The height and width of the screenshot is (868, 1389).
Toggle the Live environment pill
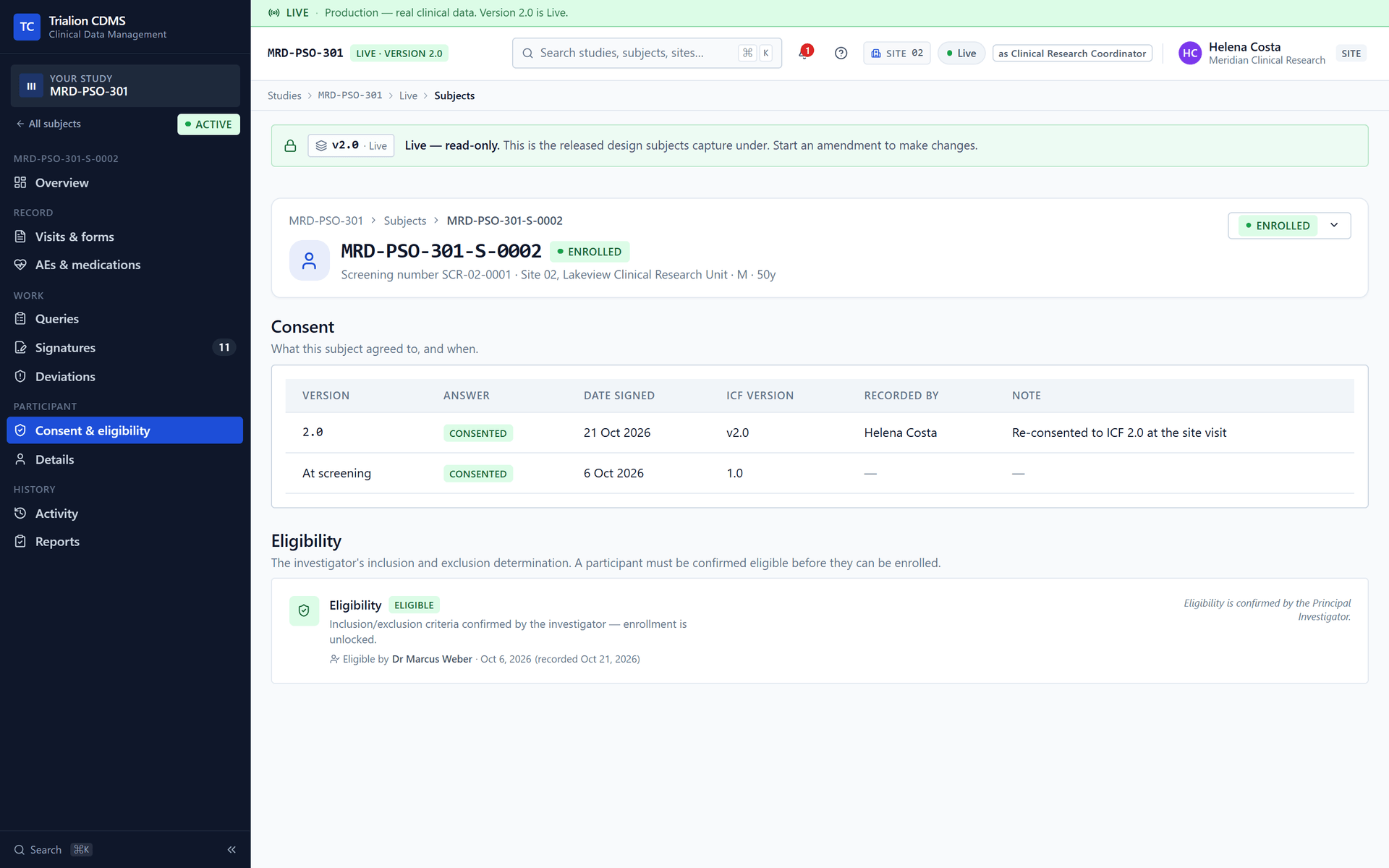point(961,53)
